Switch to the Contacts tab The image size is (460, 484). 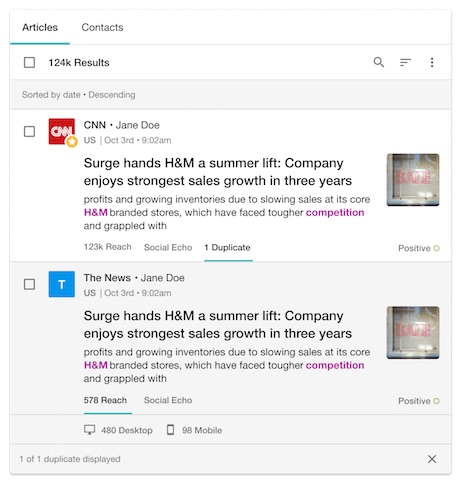pyautogui.click(x=102, y=27)
